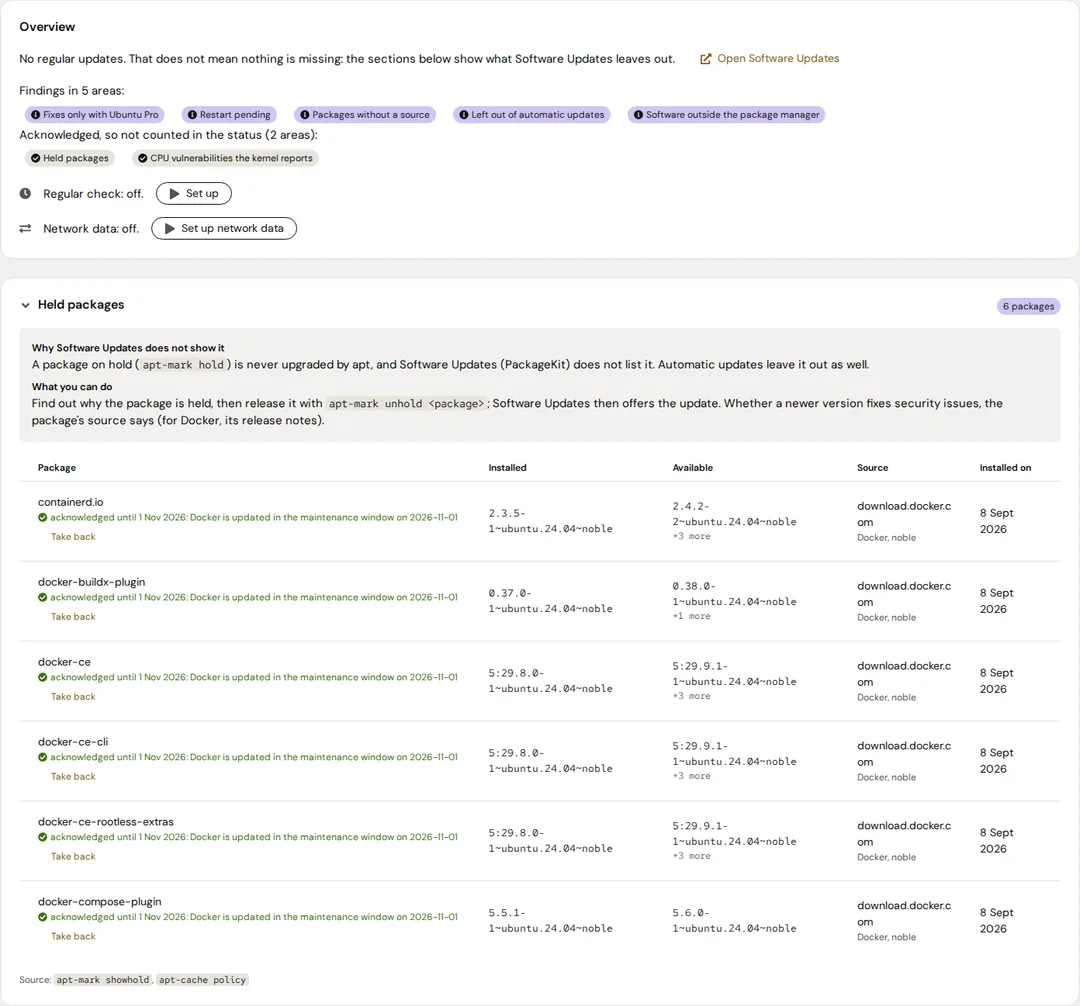The image size is (1080, 1006).
Task: Click the apt-mark hold code snippet
Action: 183,365
